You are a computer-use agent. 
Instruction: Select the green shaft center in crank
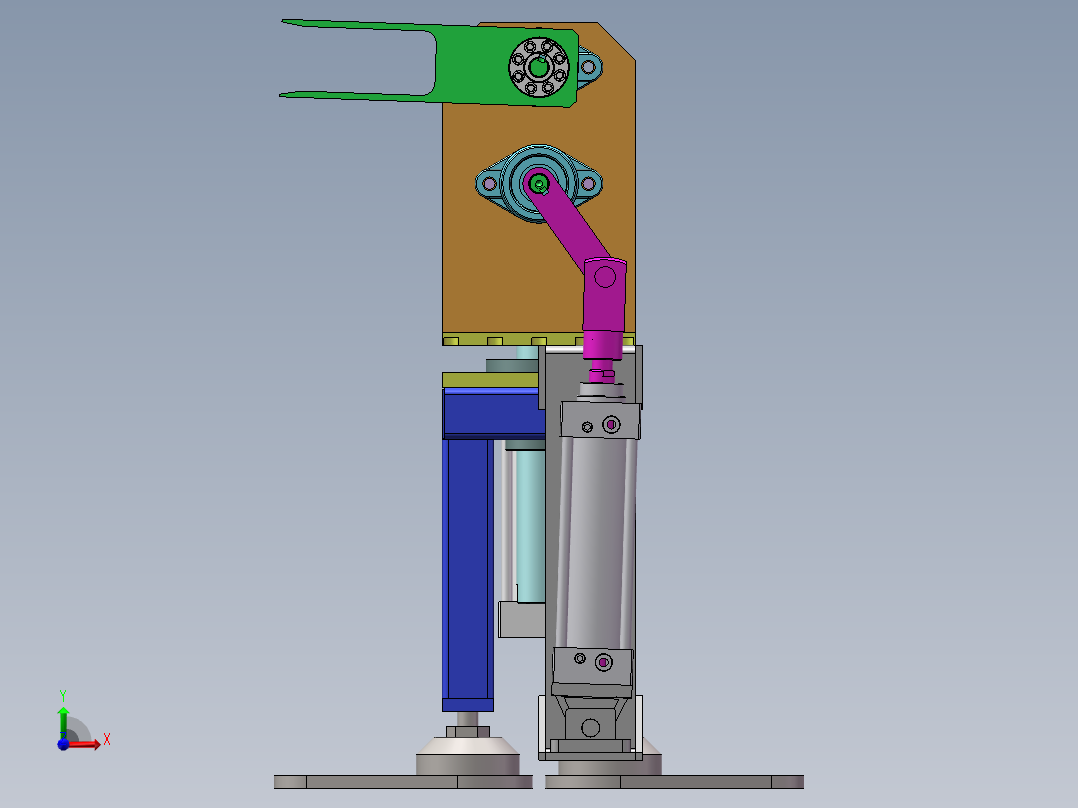click(538, 184)
